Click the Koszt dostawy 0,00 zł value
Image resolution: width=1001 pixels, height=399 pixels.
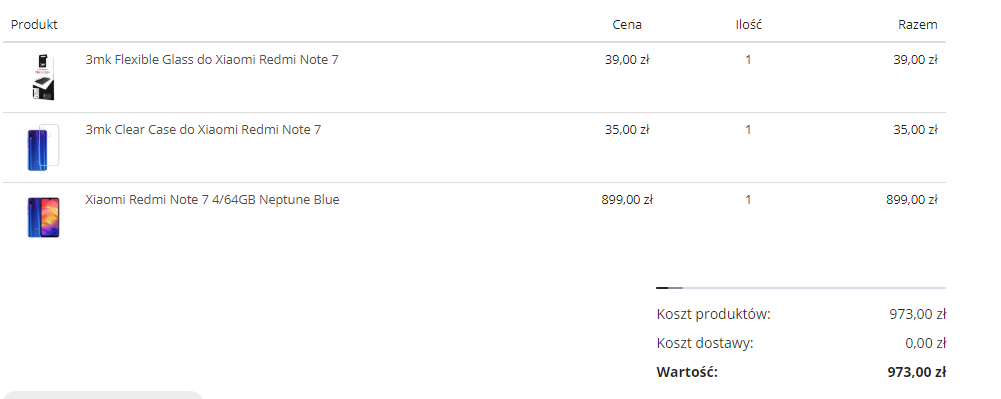pyautogui.click(x=925, y=343)
